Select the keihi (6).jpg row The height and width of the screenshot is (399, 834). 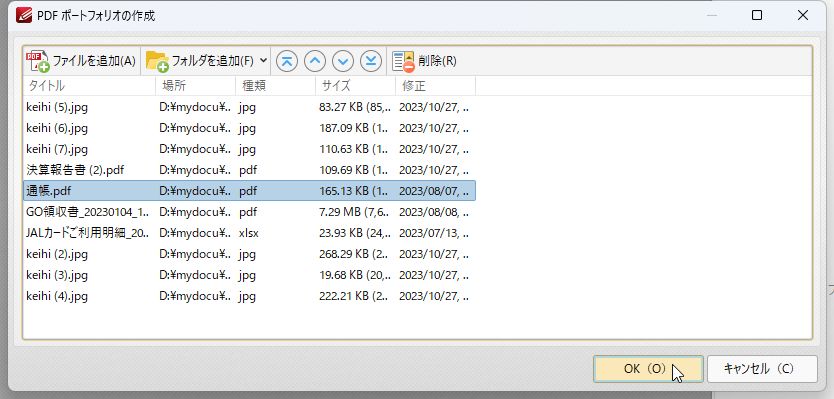click(x=249, y=128)
